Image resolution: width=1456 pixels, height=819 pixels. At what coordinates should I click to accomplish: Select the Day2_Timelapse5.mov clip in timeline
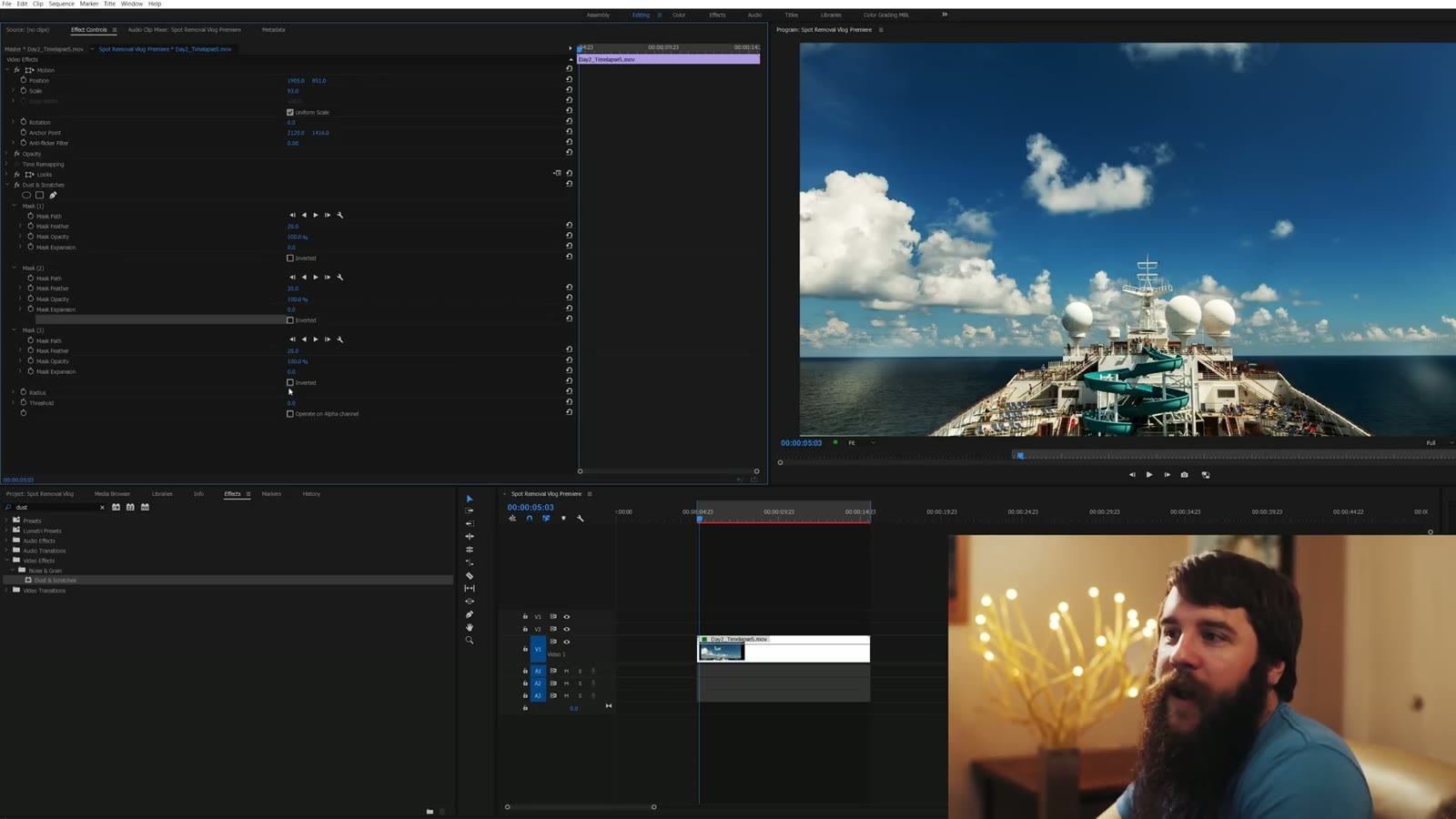(x=784, y=649)
